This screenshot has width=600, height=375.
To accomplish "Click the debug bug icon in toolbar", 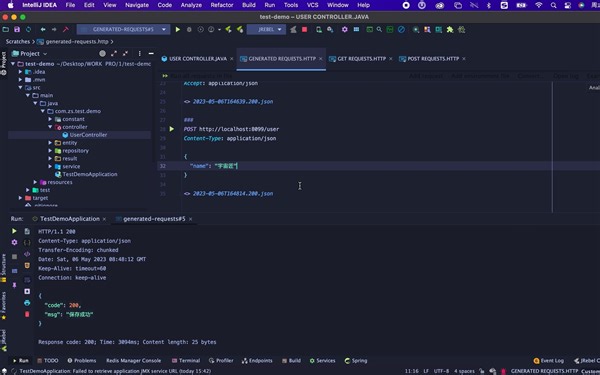I will pyautogui.click(x=189, y=29).
